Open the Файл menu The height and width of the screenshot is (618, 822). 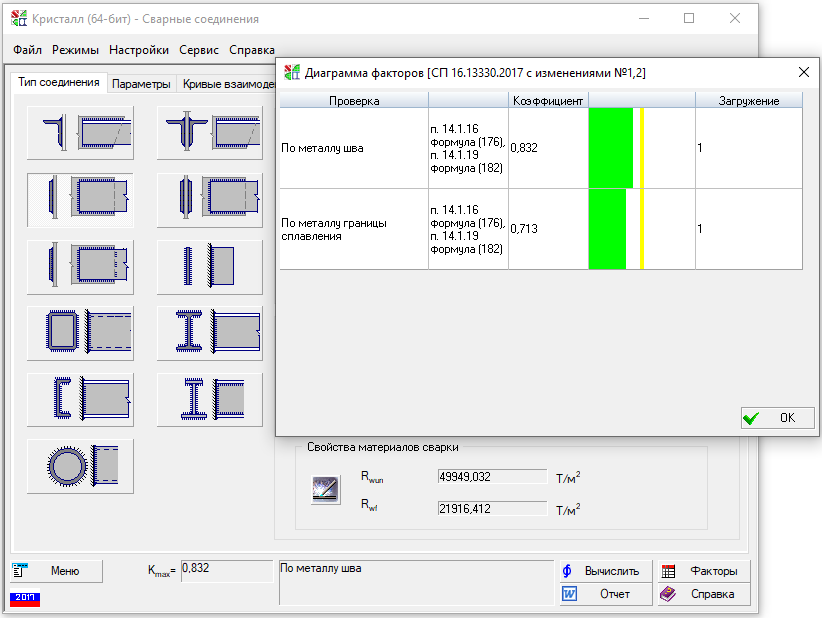pyautogui.click(x=27, y=50)
